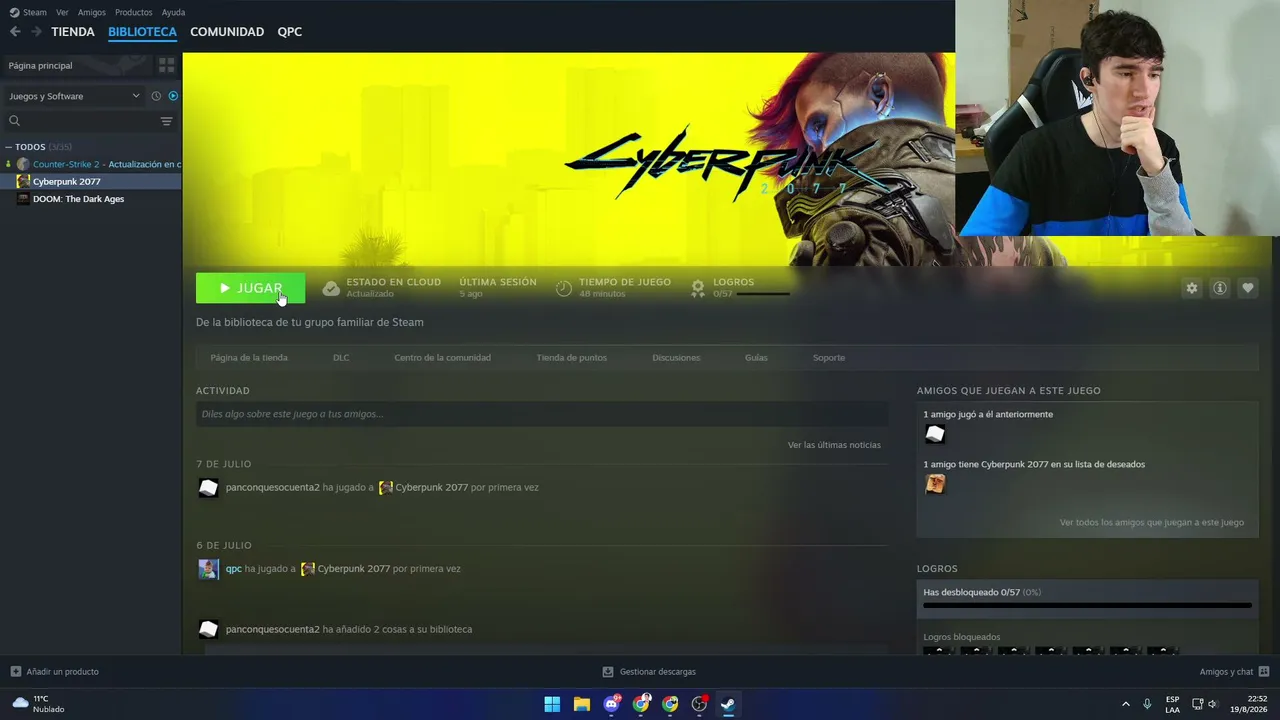Viewport: 1280px width, 720px height.
Task: Open advanced library filter options
Action: tap(166, 121)
